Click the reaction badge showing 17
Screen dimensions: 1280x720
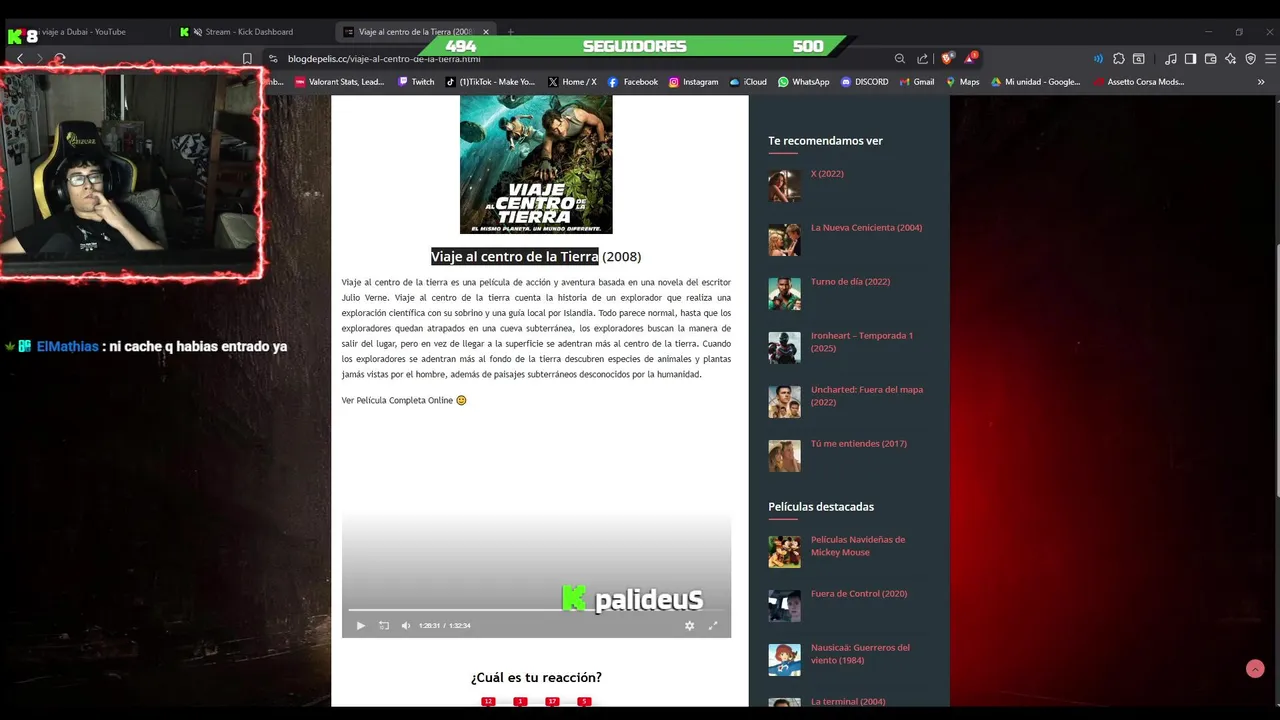(552, 702)
